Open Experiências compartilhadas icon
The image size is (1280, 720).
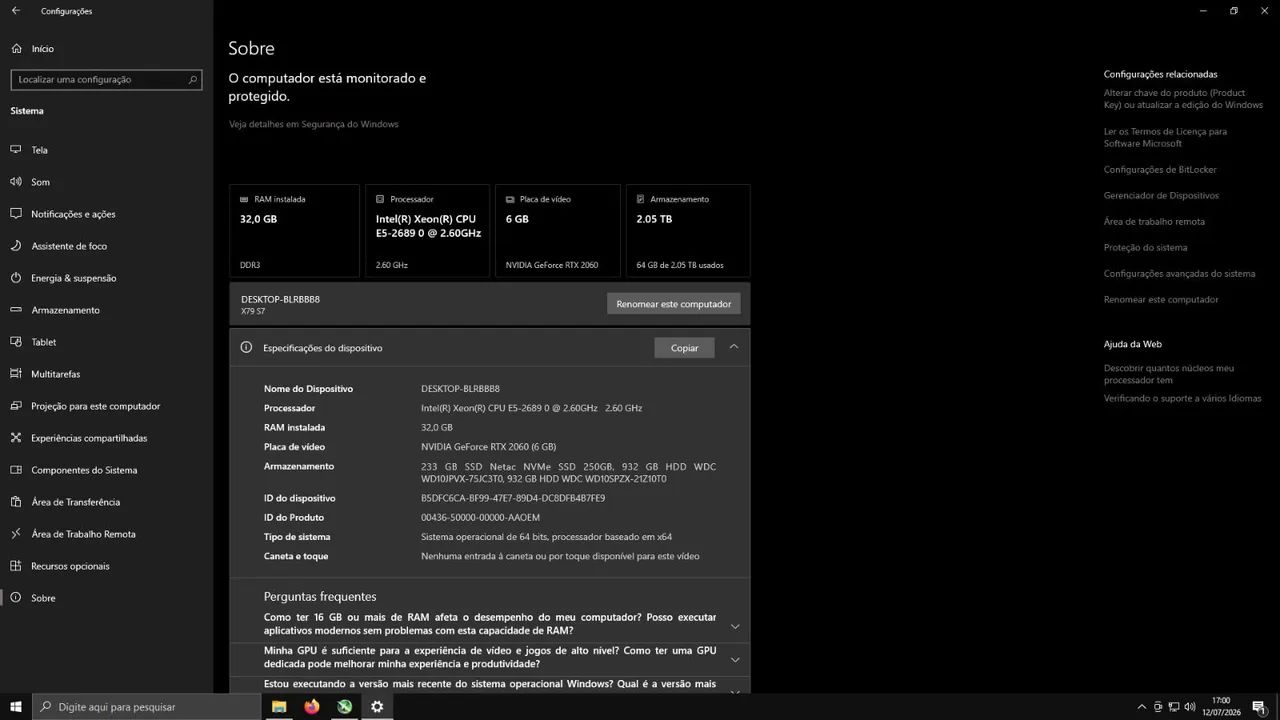pos(15,438)
